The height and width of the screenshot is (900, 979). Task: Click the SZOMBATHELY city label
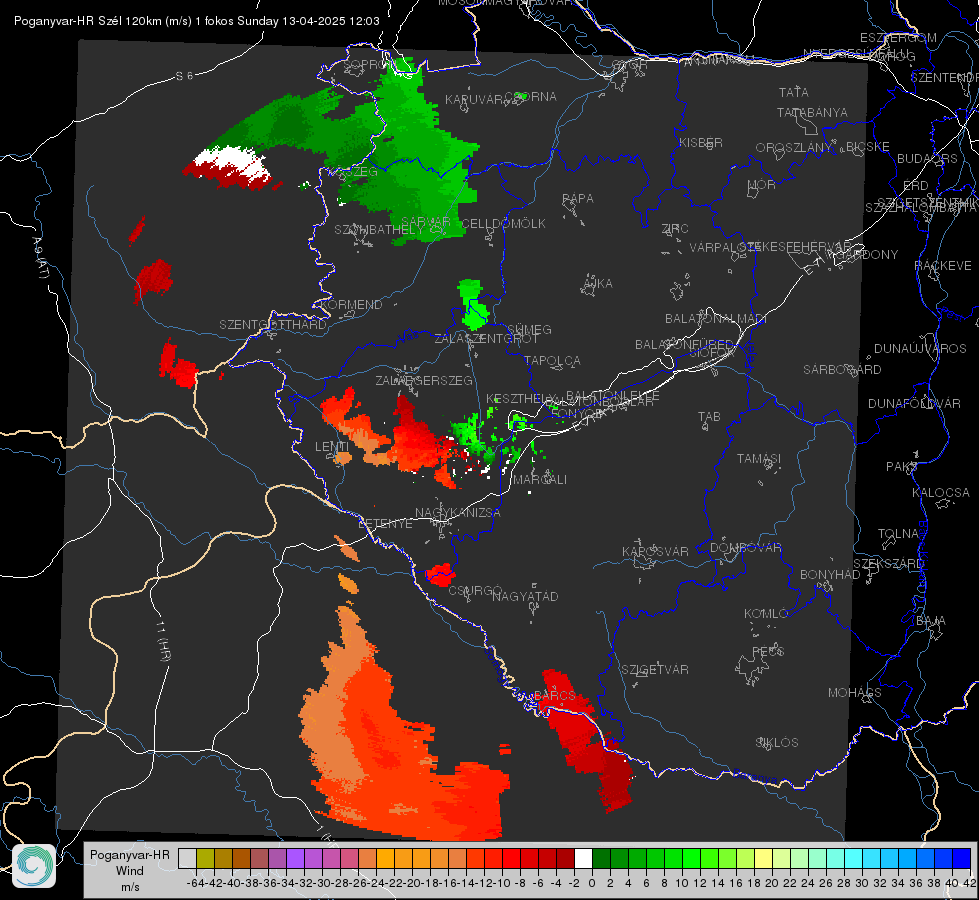coord(379,230)
